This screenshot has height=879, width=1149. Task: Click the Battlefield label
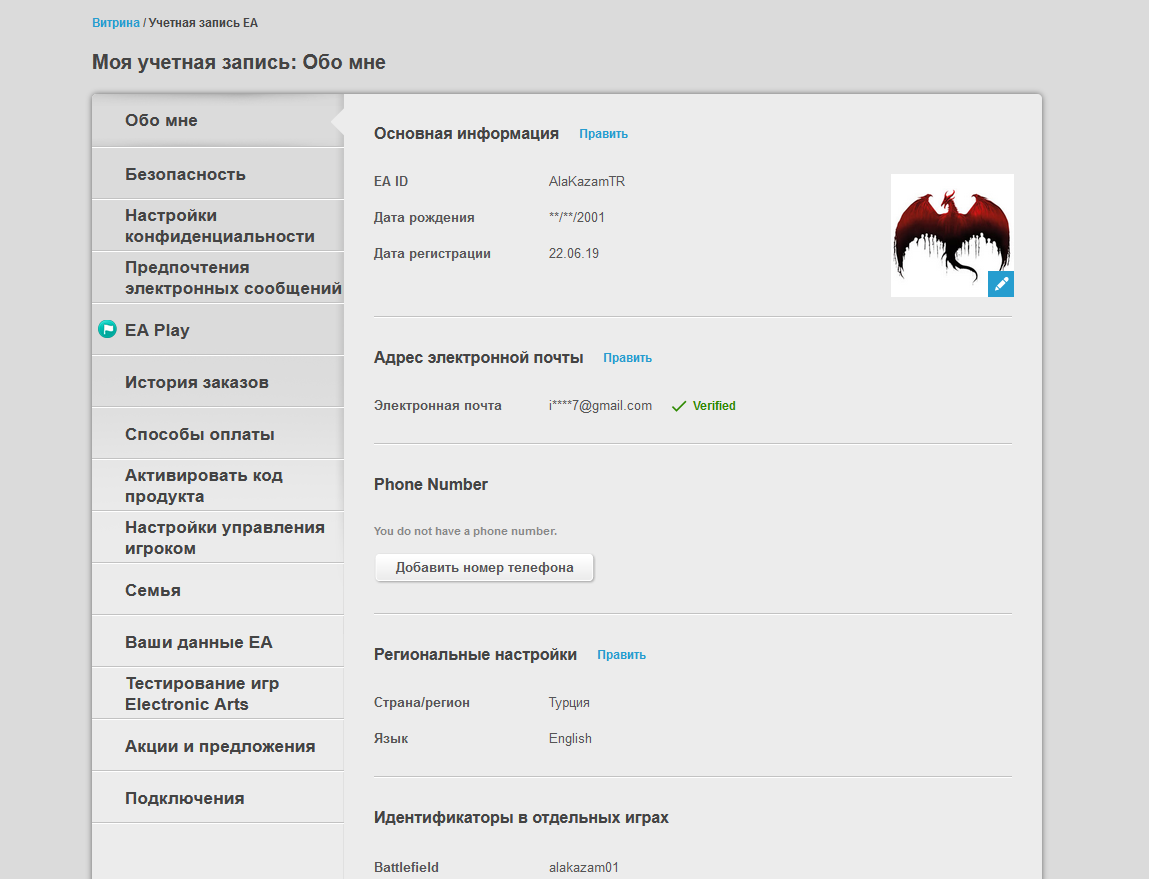point(406,867)
